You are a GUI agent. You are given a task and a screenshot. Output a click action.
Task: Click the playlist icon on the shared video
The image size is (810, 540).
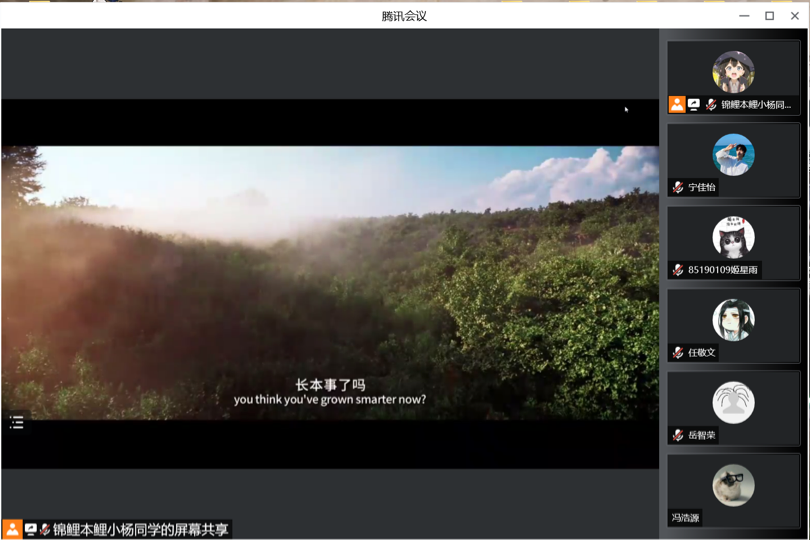[17, 422]
